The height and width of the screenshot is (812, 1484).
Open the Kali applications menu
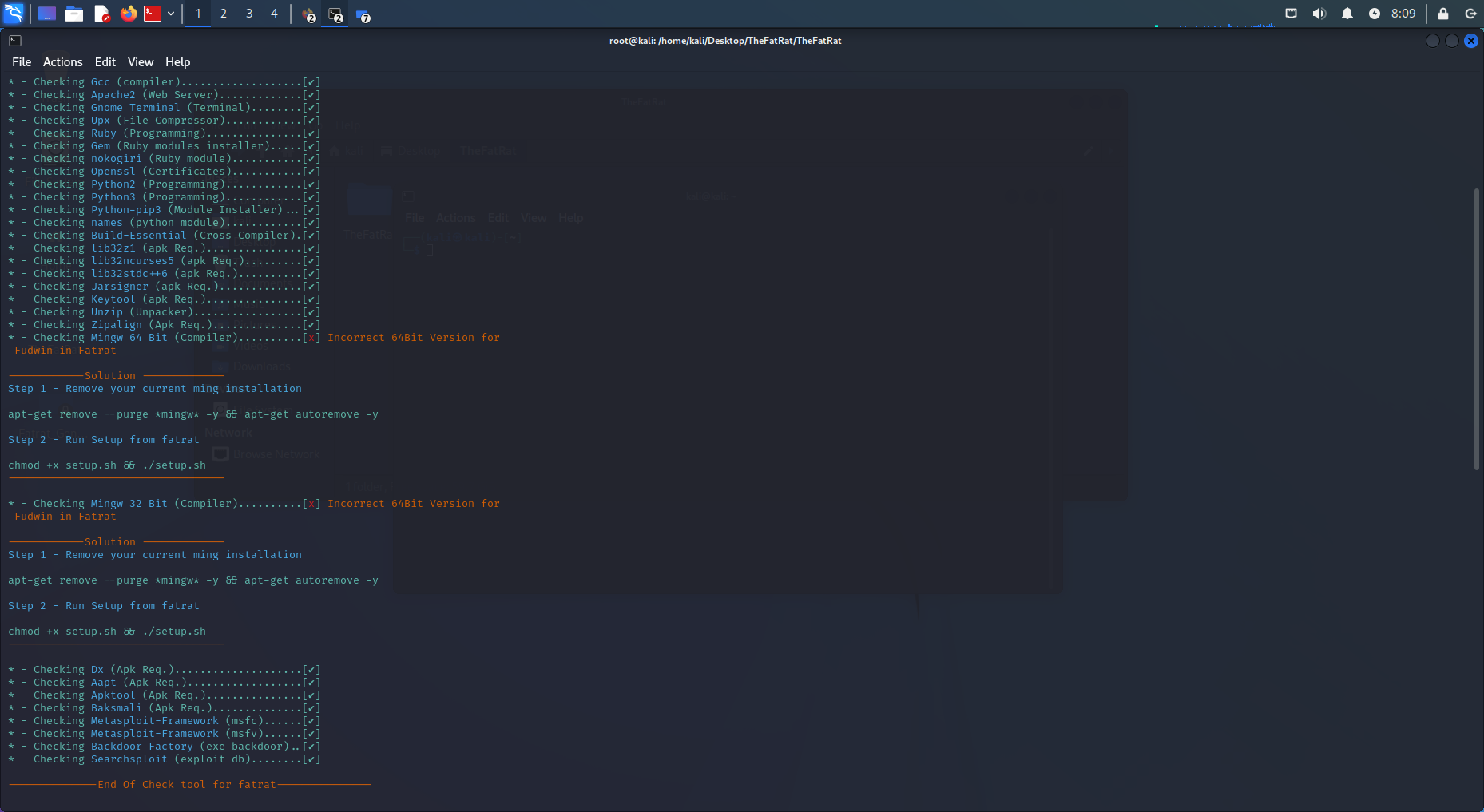coord(14,14)
